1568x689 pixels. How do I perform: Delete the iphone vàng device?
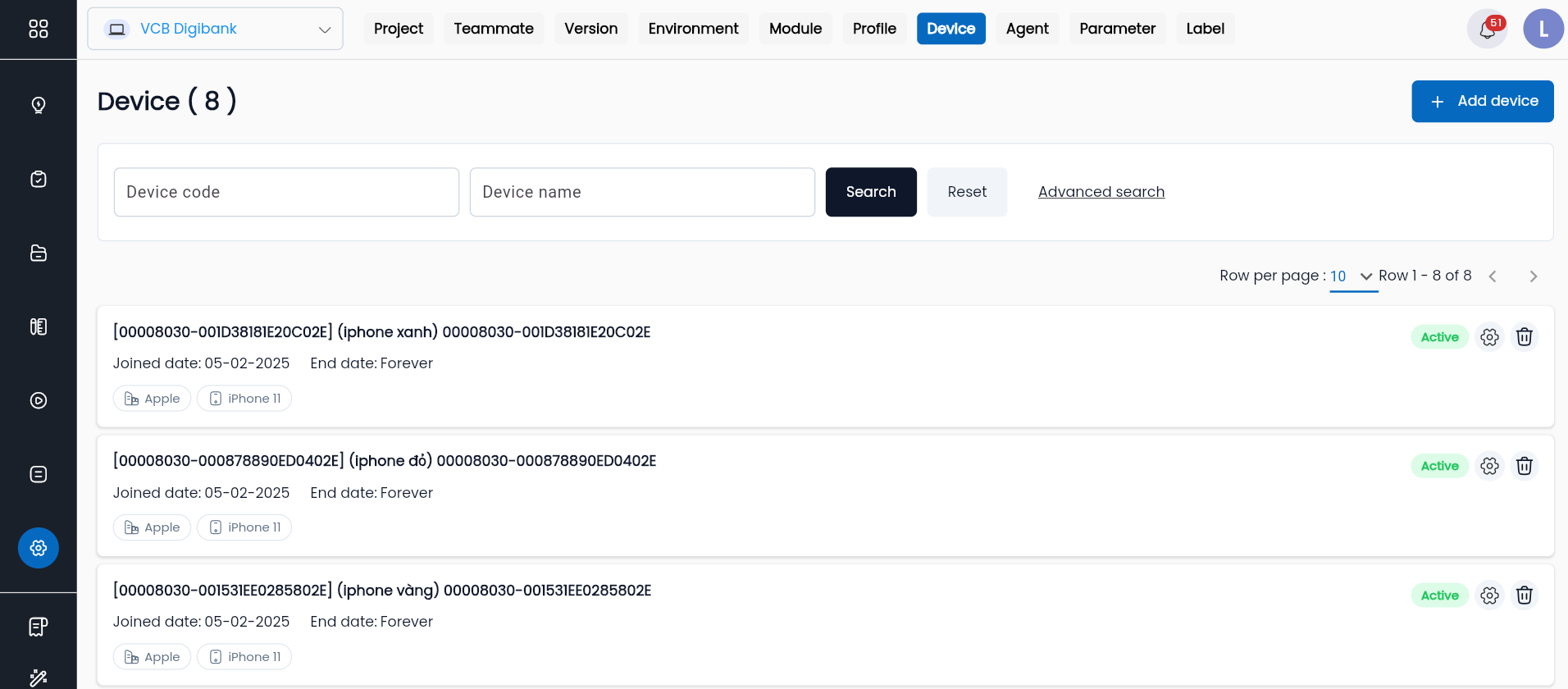(x=1525, y=595)
